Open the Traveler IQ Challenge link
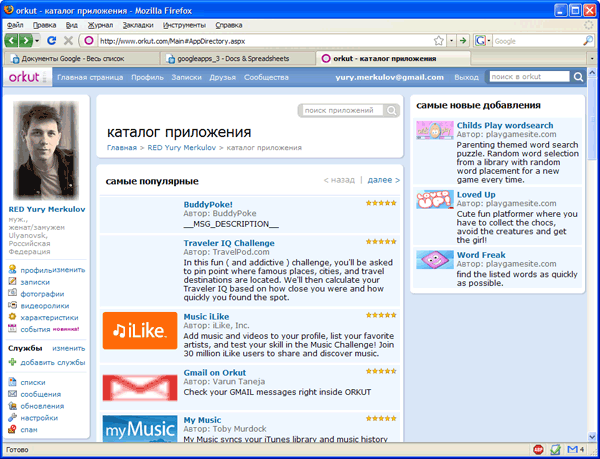Viewport: 600px width, 459px height. coord(229,243)
